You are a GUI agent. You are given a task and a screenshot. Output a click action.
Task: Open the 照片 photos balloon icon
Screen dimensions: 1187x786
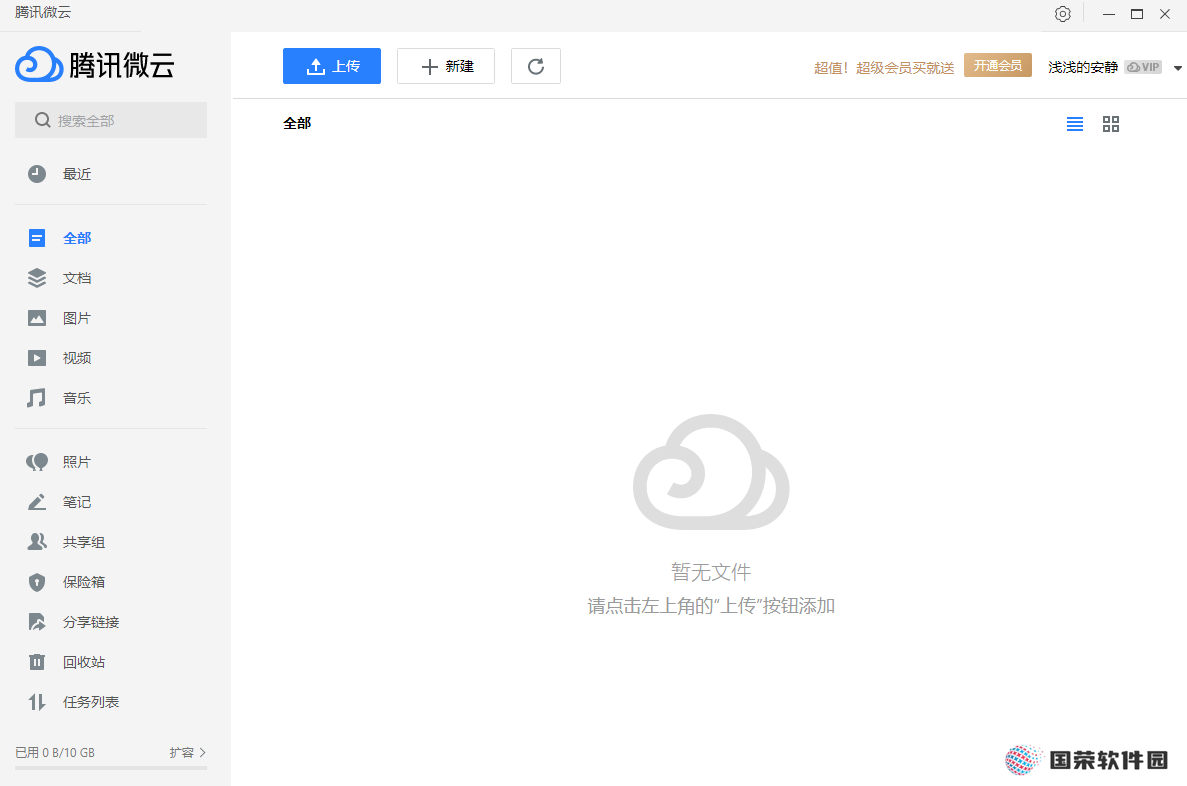pyautogui.click(x=36, y=462)
